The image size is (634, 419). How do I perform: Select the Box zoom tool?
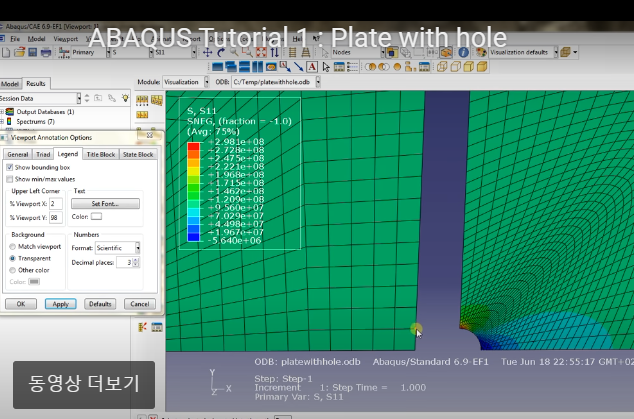point(247,52)
